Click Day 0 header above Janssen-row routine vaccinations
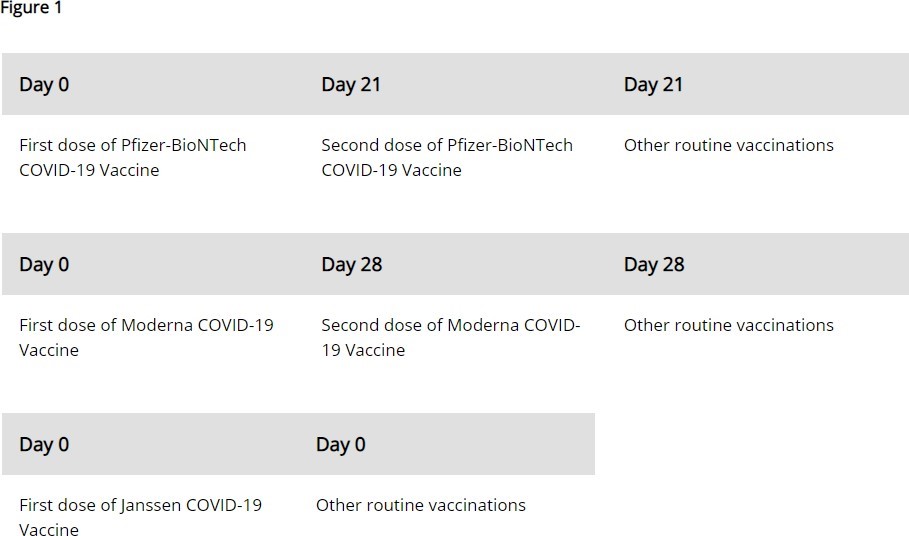Image resolution: width=909 pixels, height=536 pixels. (340, 444)
